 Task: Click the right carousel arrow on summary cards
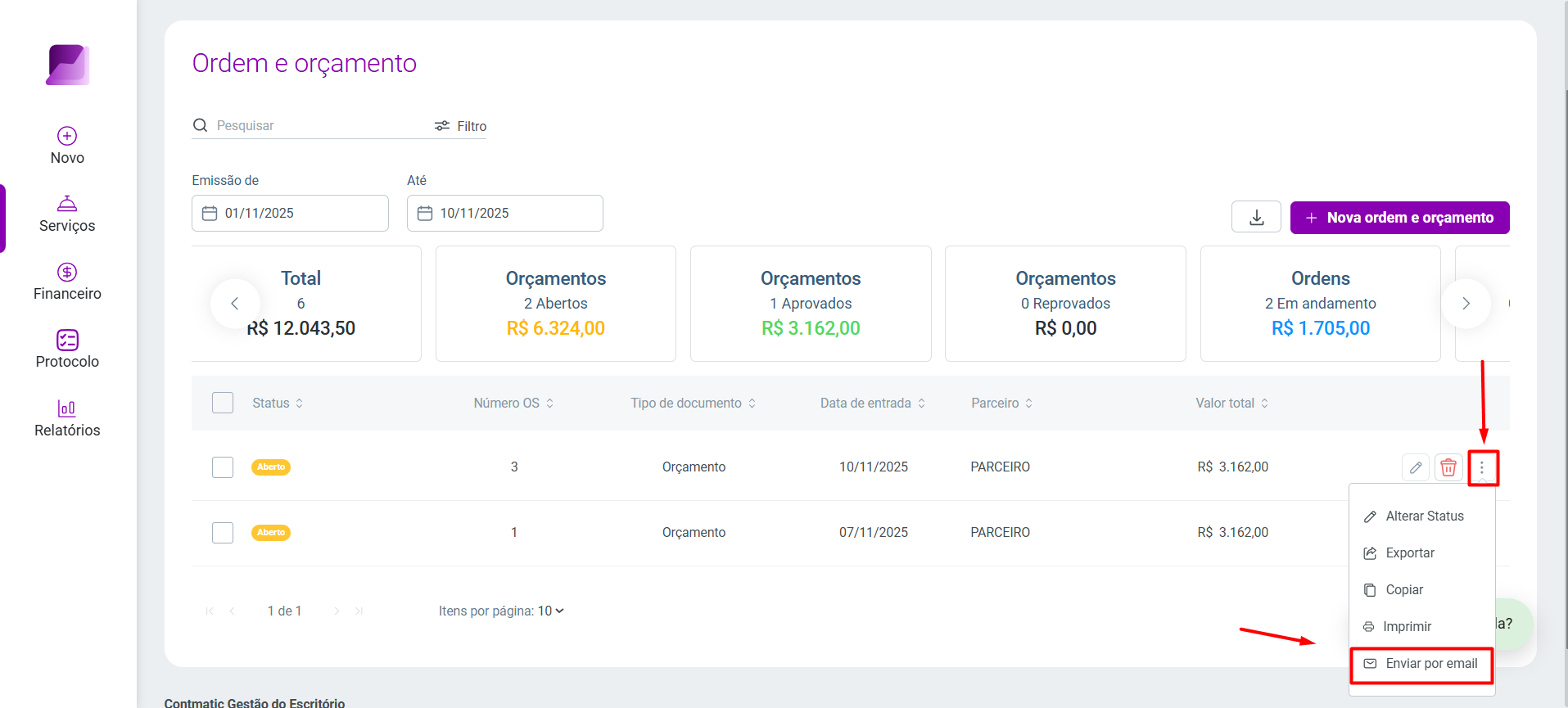(x=1466, y=304)
